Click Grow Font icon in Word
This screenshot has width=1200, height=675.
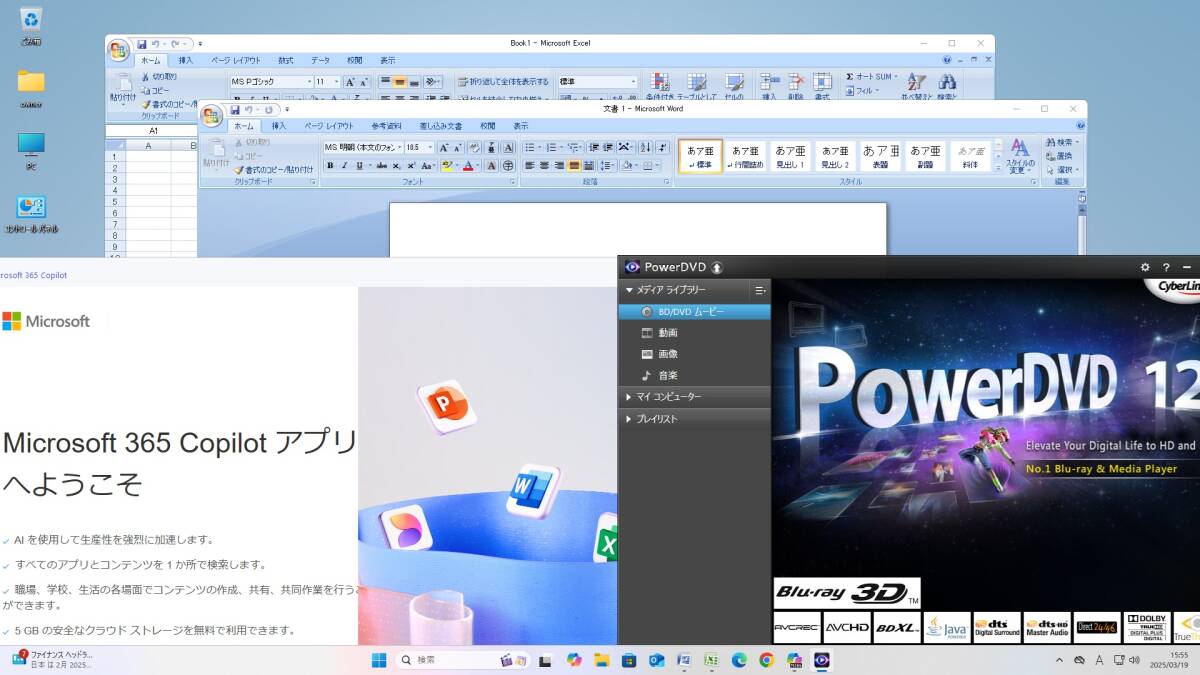tap(444, 147)
